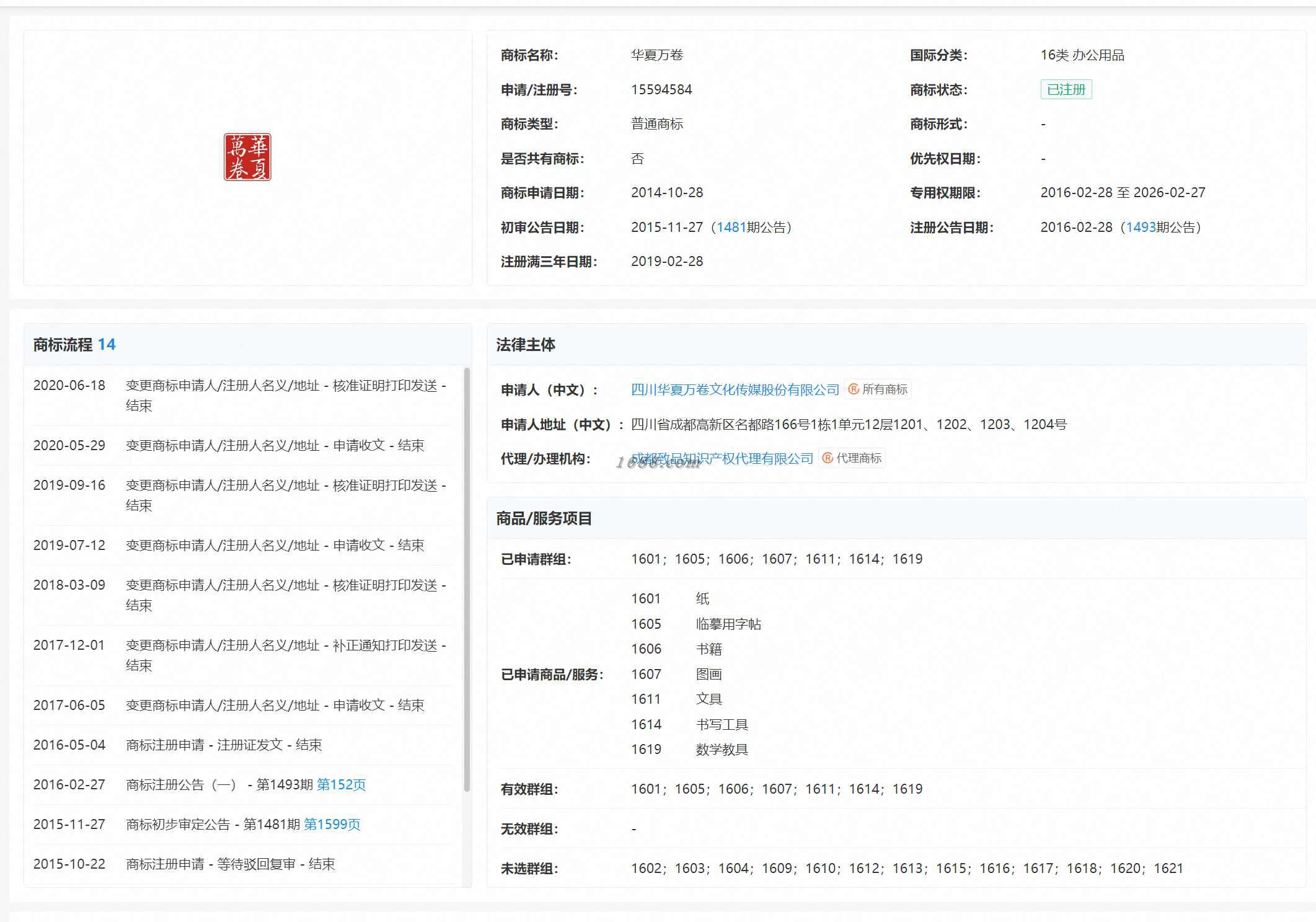This screenshot has width=1316, height=922.
Task: Select goods item 1611 文具
Action: click(x=677, y=699)
